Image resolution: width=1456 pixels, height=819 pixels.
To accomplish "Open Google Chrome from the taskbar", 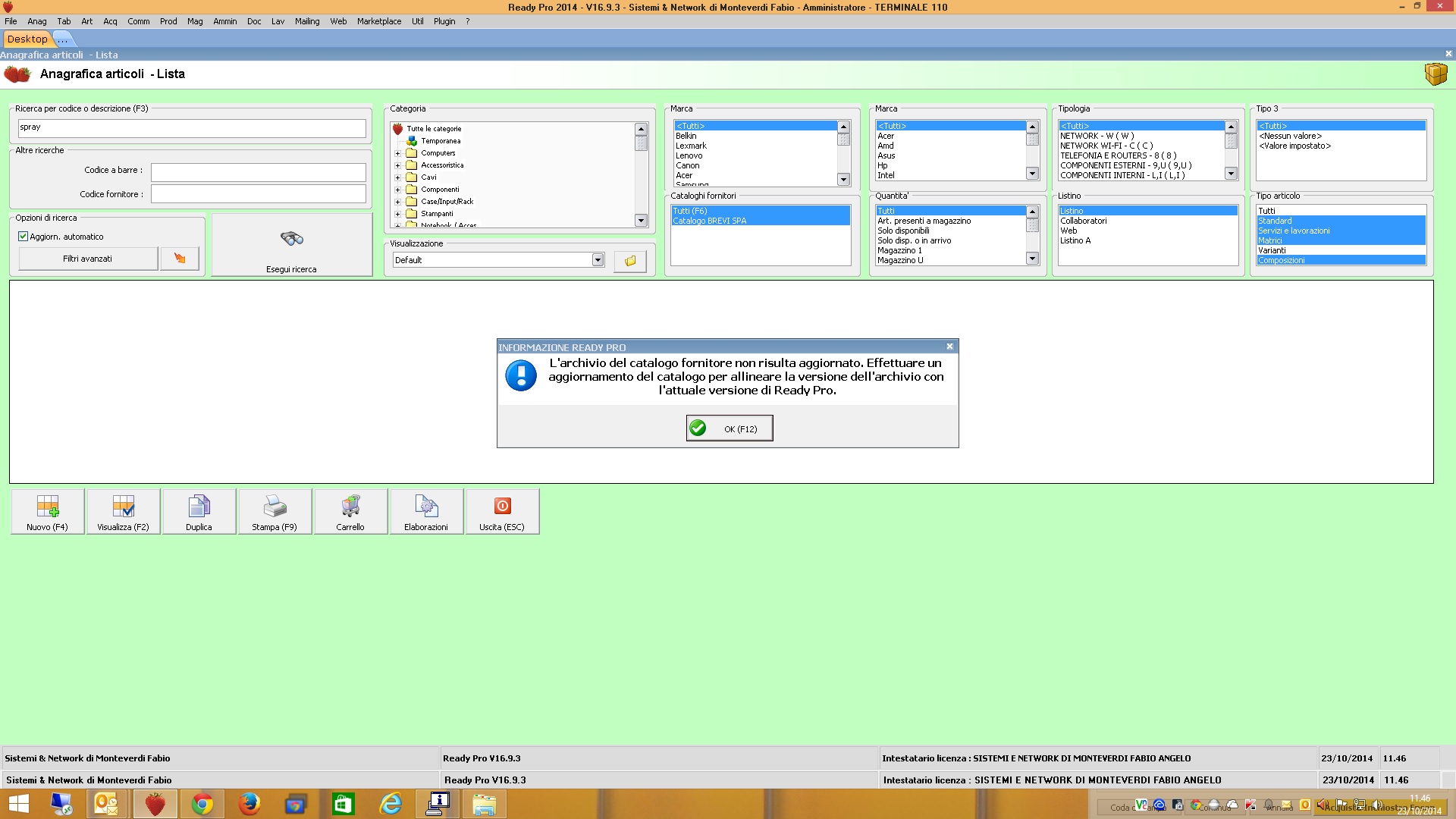I will click(x=202, y=804).
